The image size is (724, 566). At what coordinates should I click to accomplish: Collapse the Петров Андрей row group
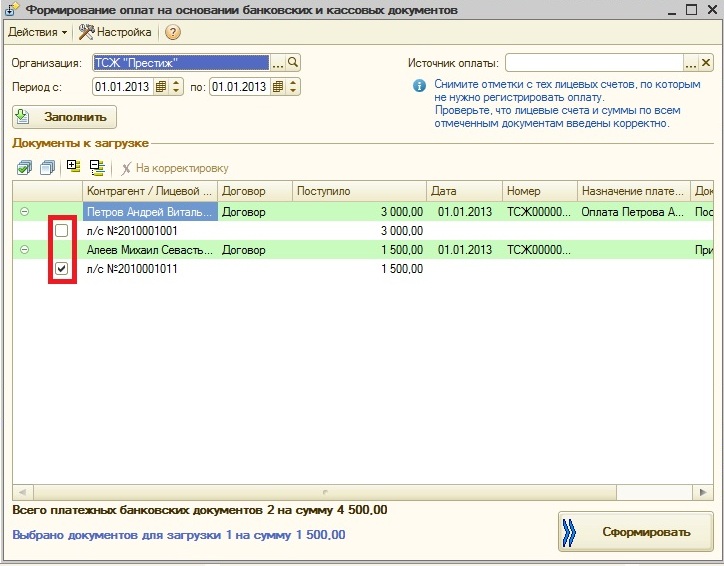coord(24,212)
